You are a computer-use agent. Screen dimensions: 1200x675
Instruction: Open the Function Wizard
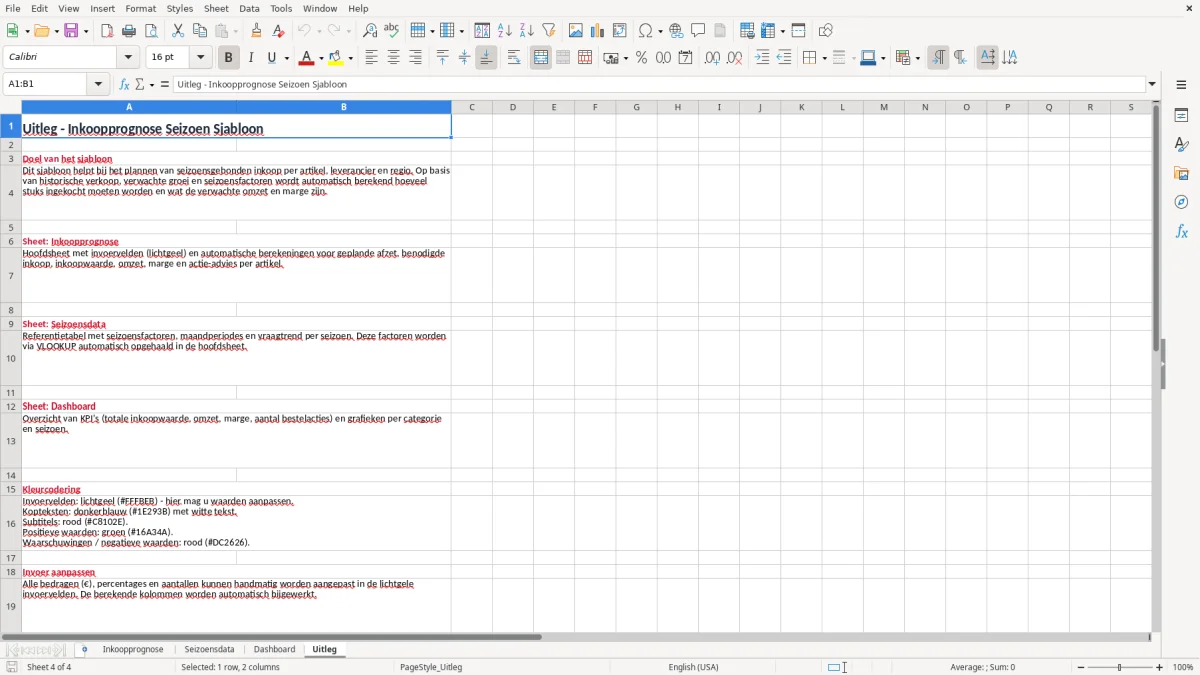125,84
